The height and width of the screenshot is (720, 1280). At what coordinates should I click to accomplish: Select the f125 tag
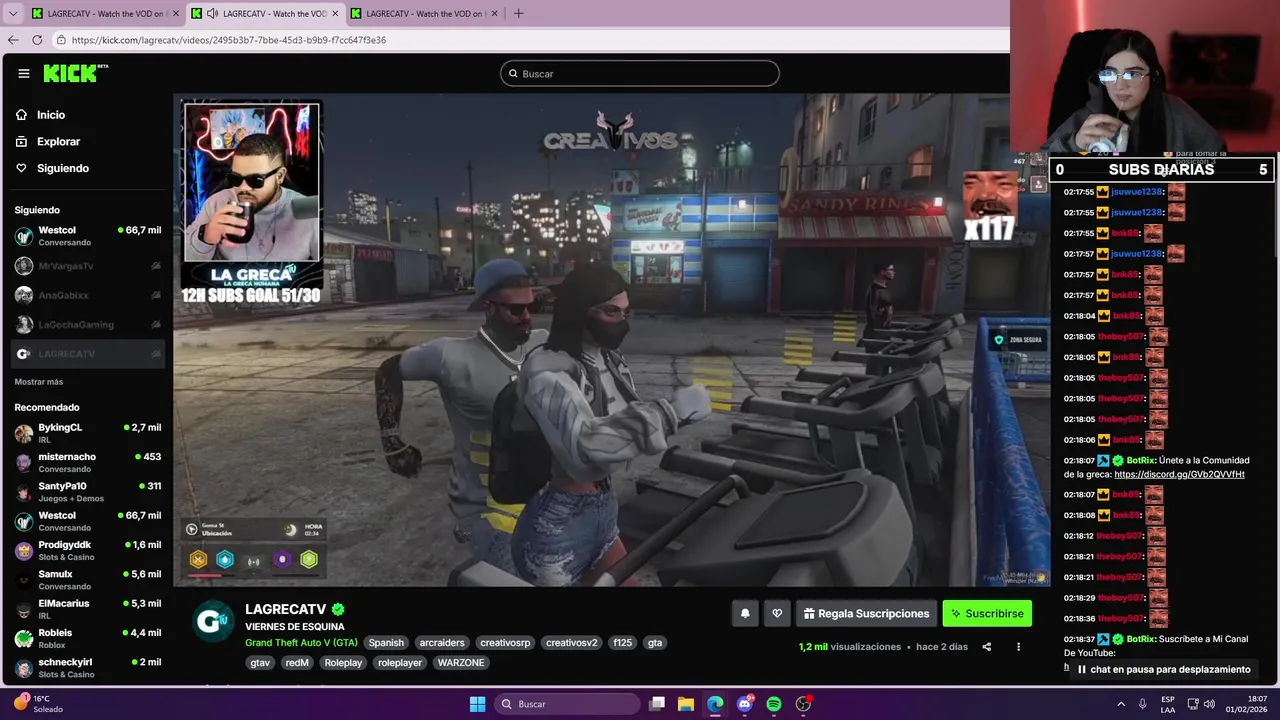pos(623,643)
